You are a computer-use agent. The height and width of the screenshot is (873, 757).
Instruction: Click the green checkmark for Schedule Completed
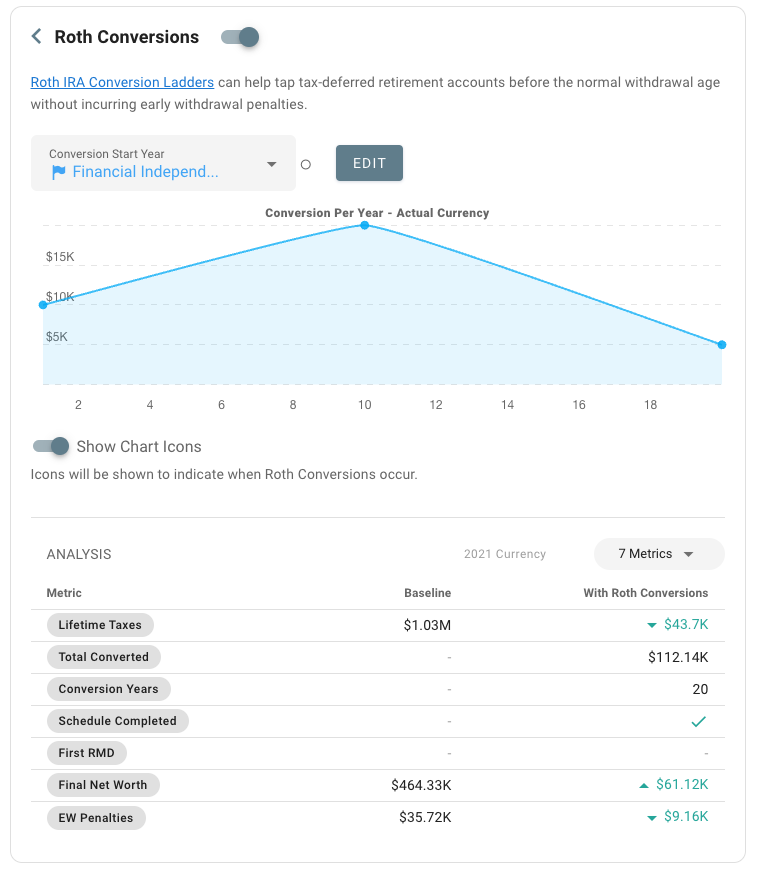(698, 721)
